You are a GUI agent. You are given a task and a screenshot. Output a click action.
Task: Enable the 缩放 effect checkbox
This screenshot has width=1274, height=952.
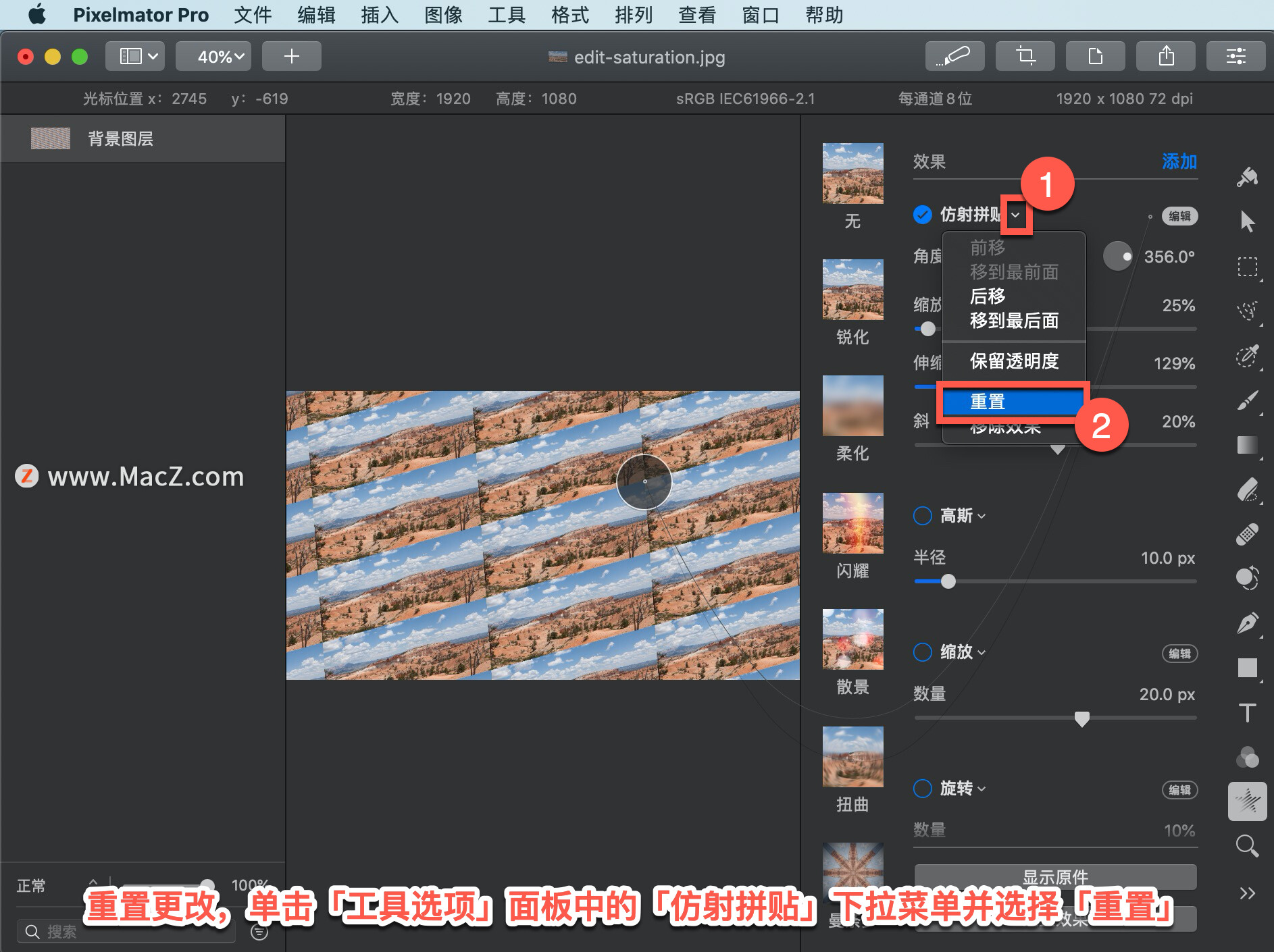click(923, 652)
